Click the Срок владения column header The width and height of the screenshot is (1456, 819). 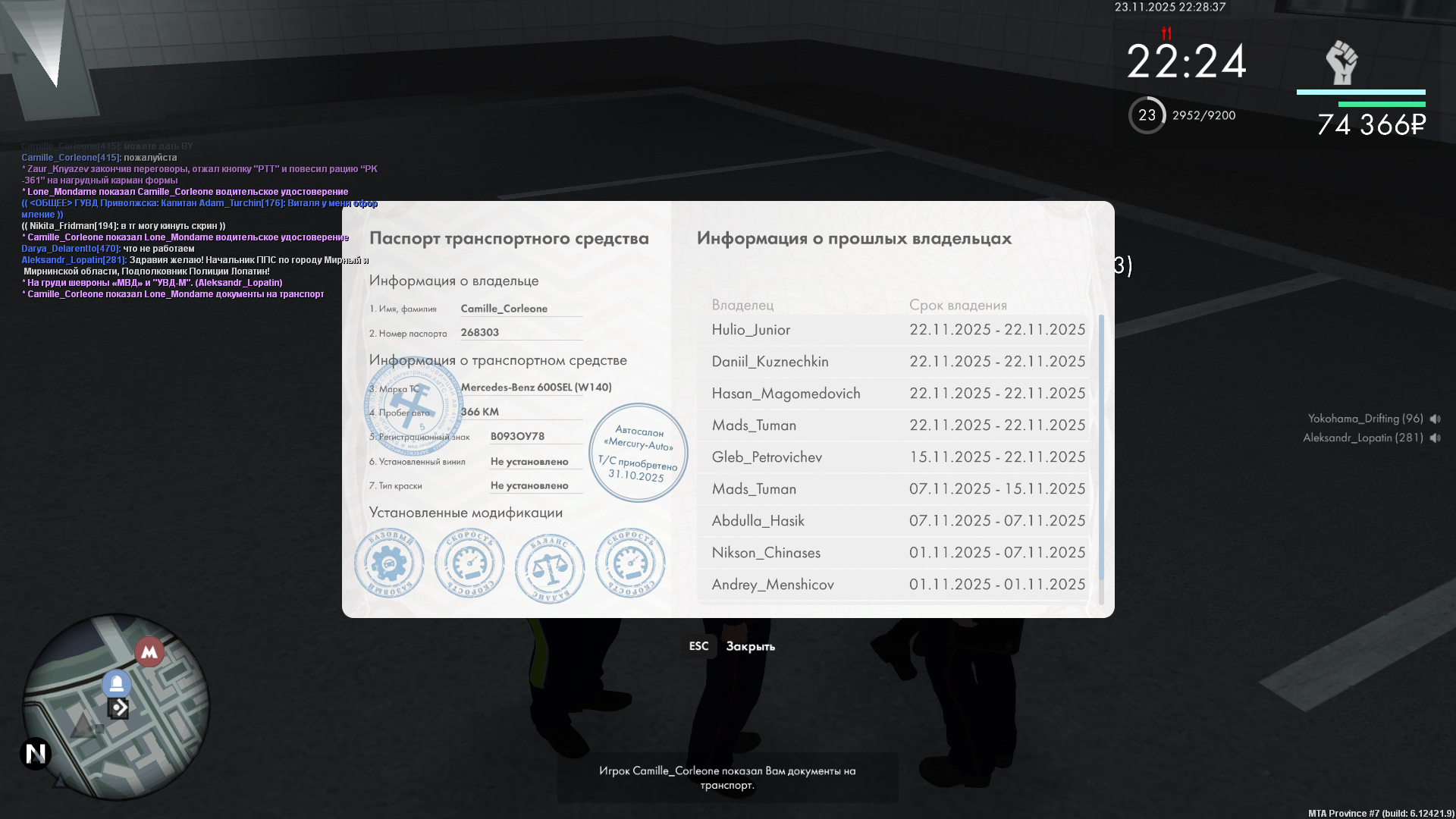coord(958,305)
